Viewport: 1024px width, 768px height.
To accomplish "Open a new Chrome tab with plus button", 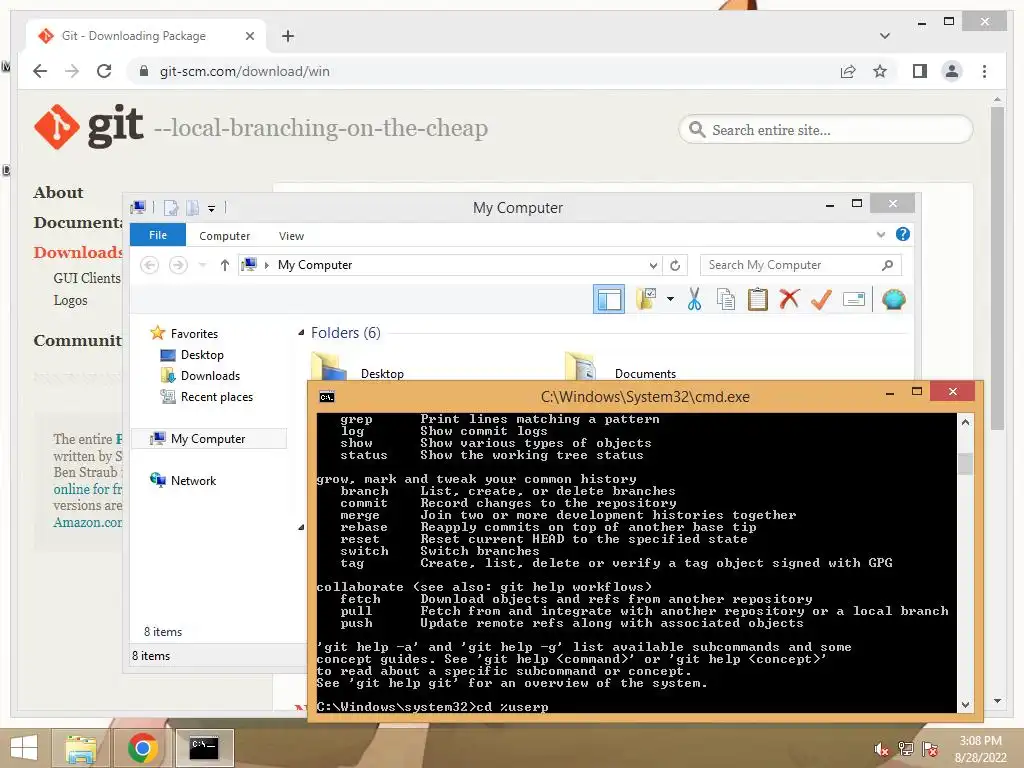I will tap(288, 36).
